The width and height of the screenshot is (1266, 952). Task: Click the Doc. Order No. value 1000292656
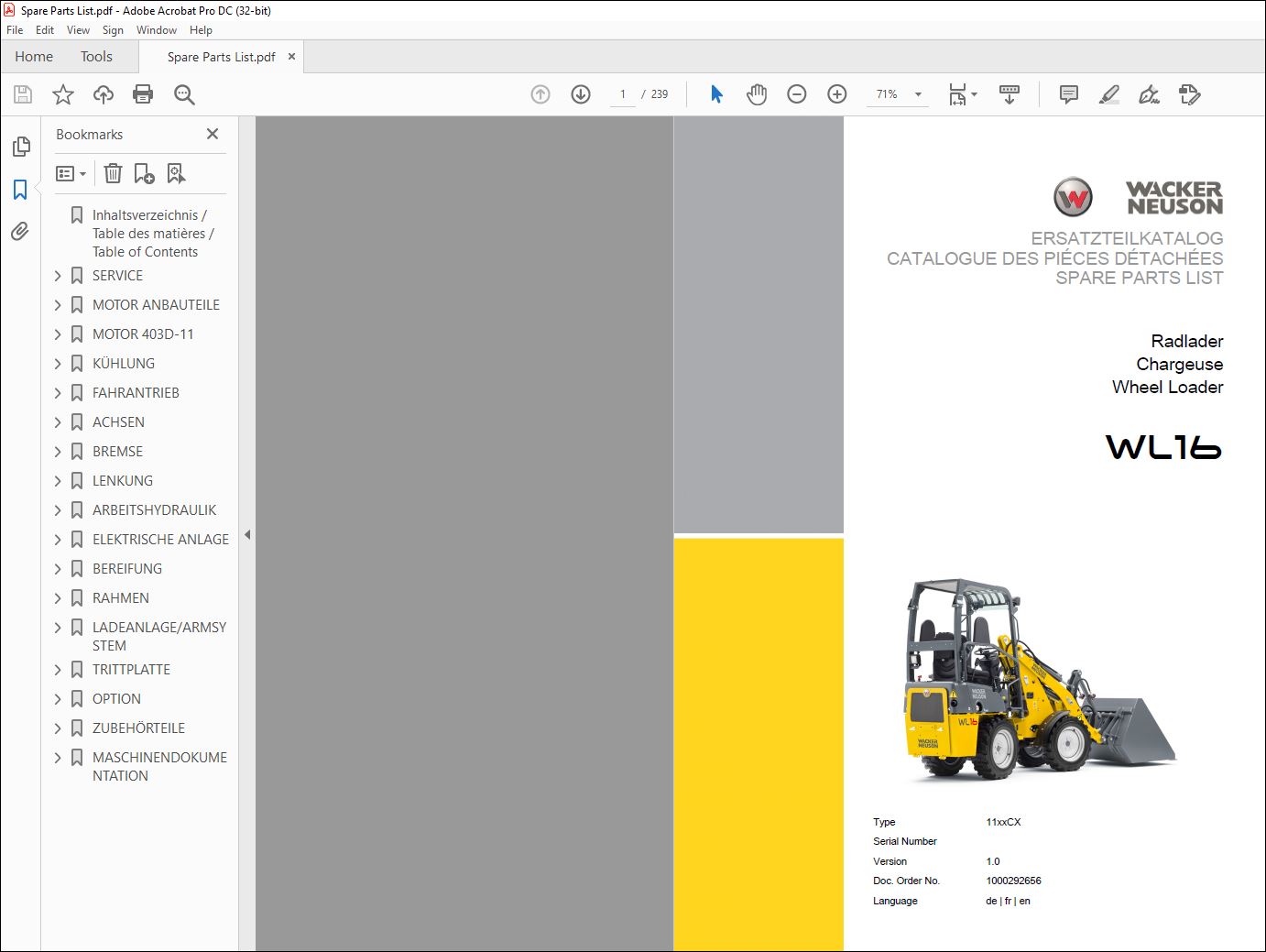1013,881
